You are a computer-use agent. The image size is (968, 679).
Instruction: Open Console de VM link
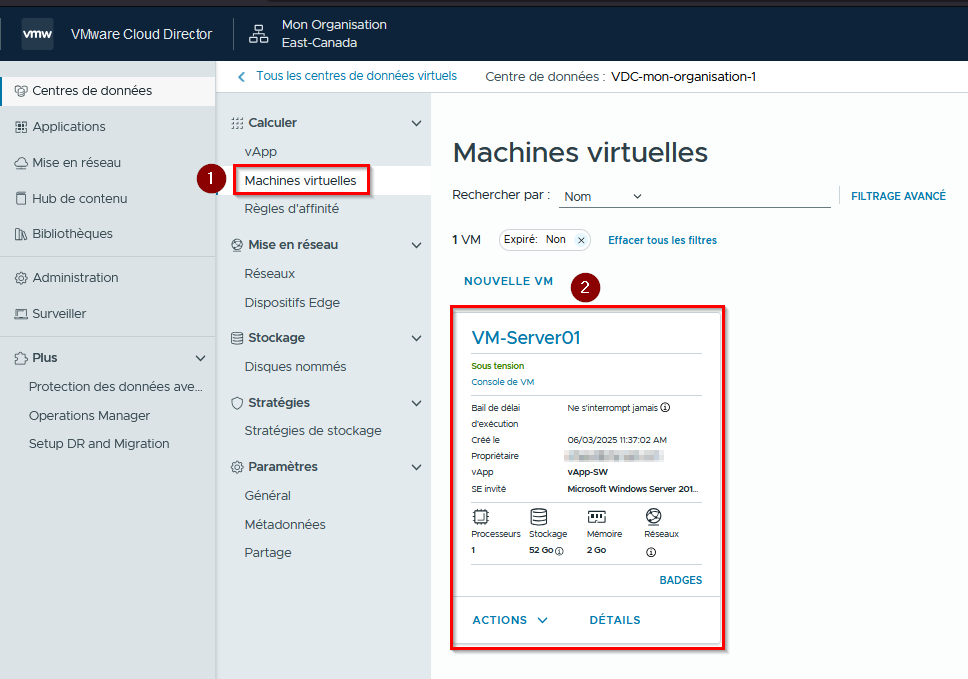tap(503, 382)
